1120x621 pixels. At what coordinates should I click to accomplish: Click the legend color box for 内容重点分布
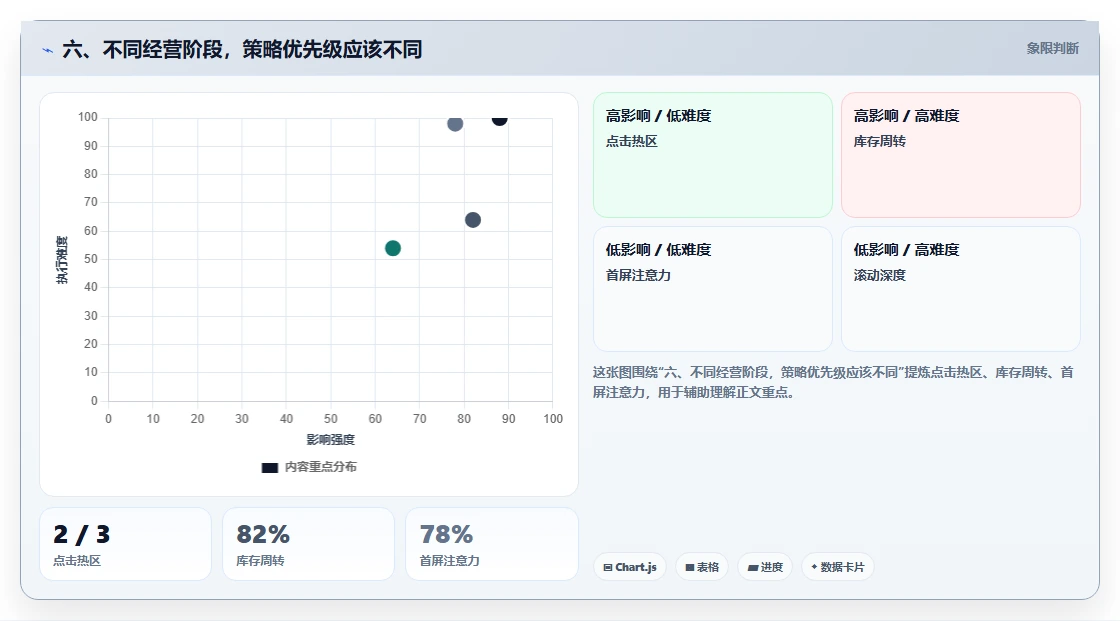tap(270, 467)
